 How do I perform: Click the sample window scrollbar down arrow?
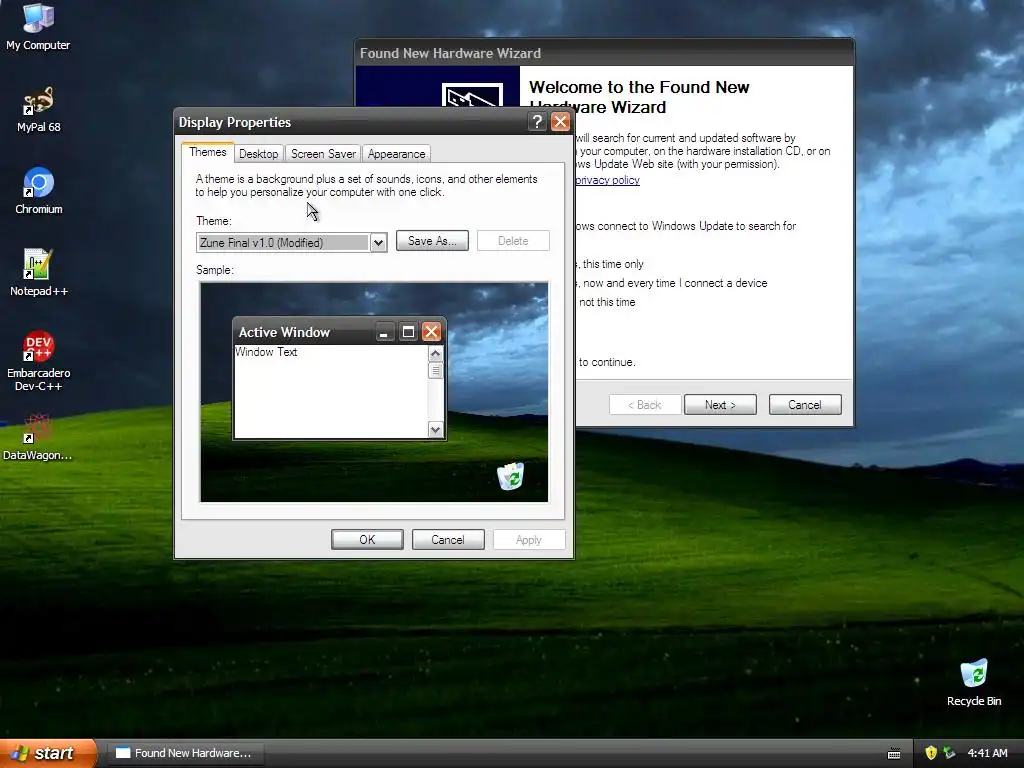pyautogui.click(x=436, y=429)
